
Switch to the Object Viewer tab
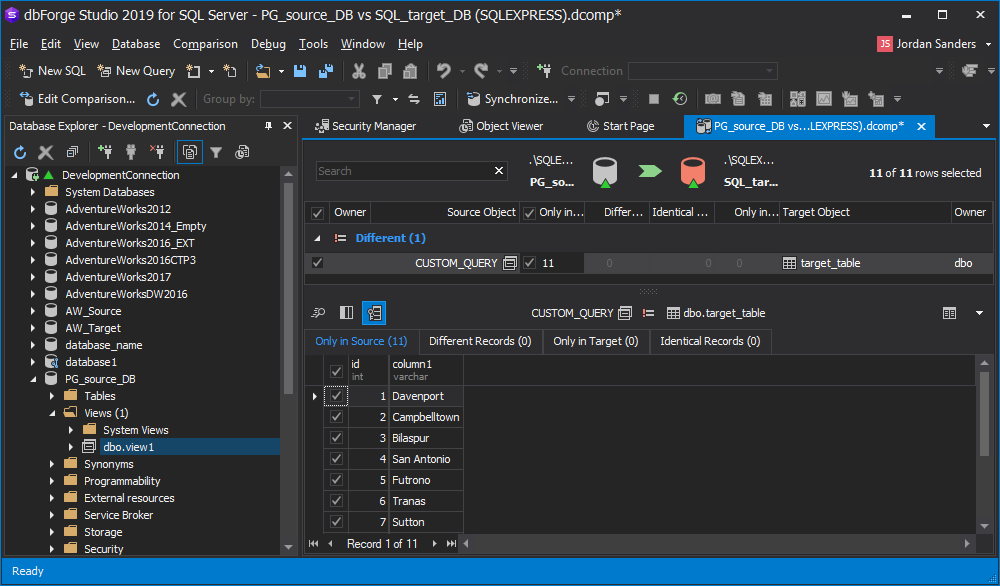click(501, 126)
